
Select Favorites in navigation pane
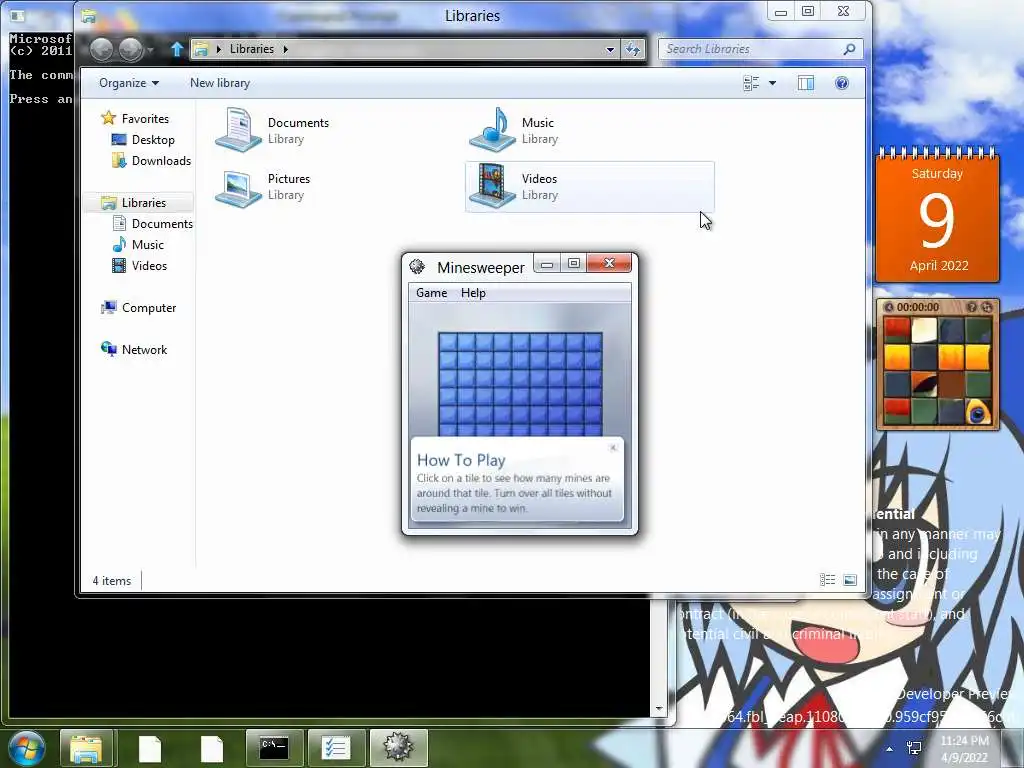tap(145, 119)
